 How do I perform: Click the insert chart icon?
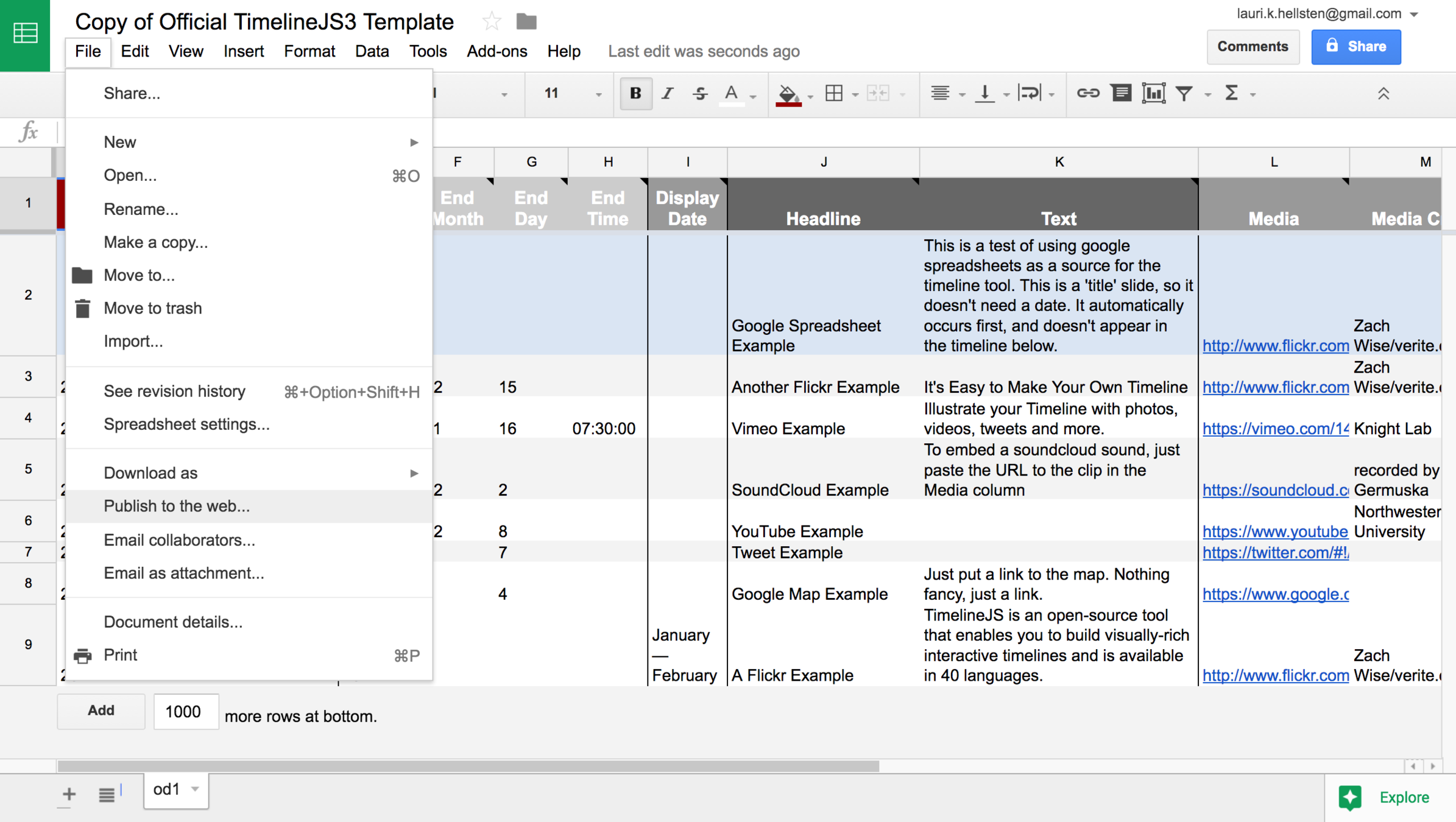(1153, 94)
